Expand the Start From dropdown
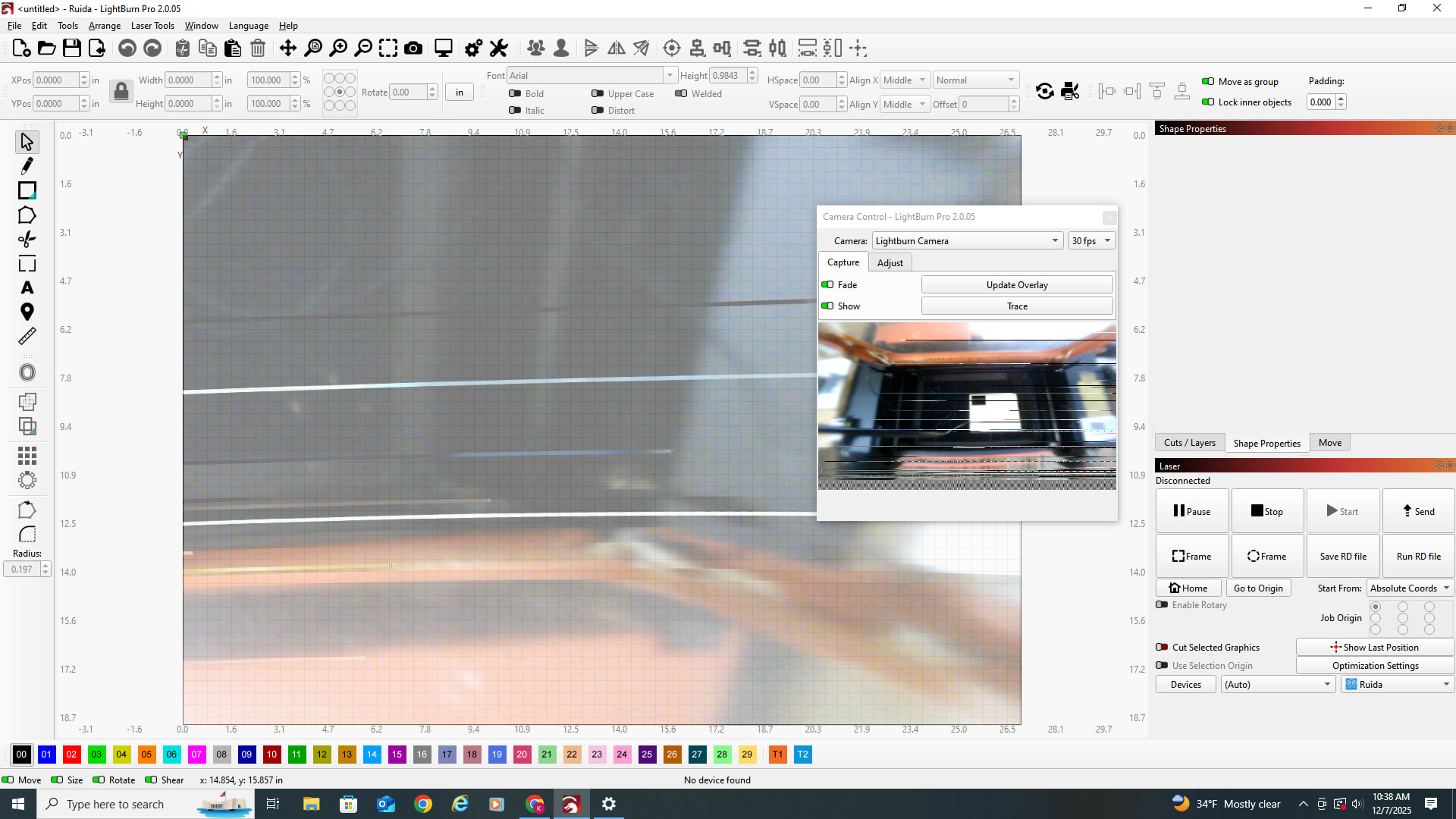Screen dimensions: 1456x819 pyautogui.click(x=1410, y=588)
